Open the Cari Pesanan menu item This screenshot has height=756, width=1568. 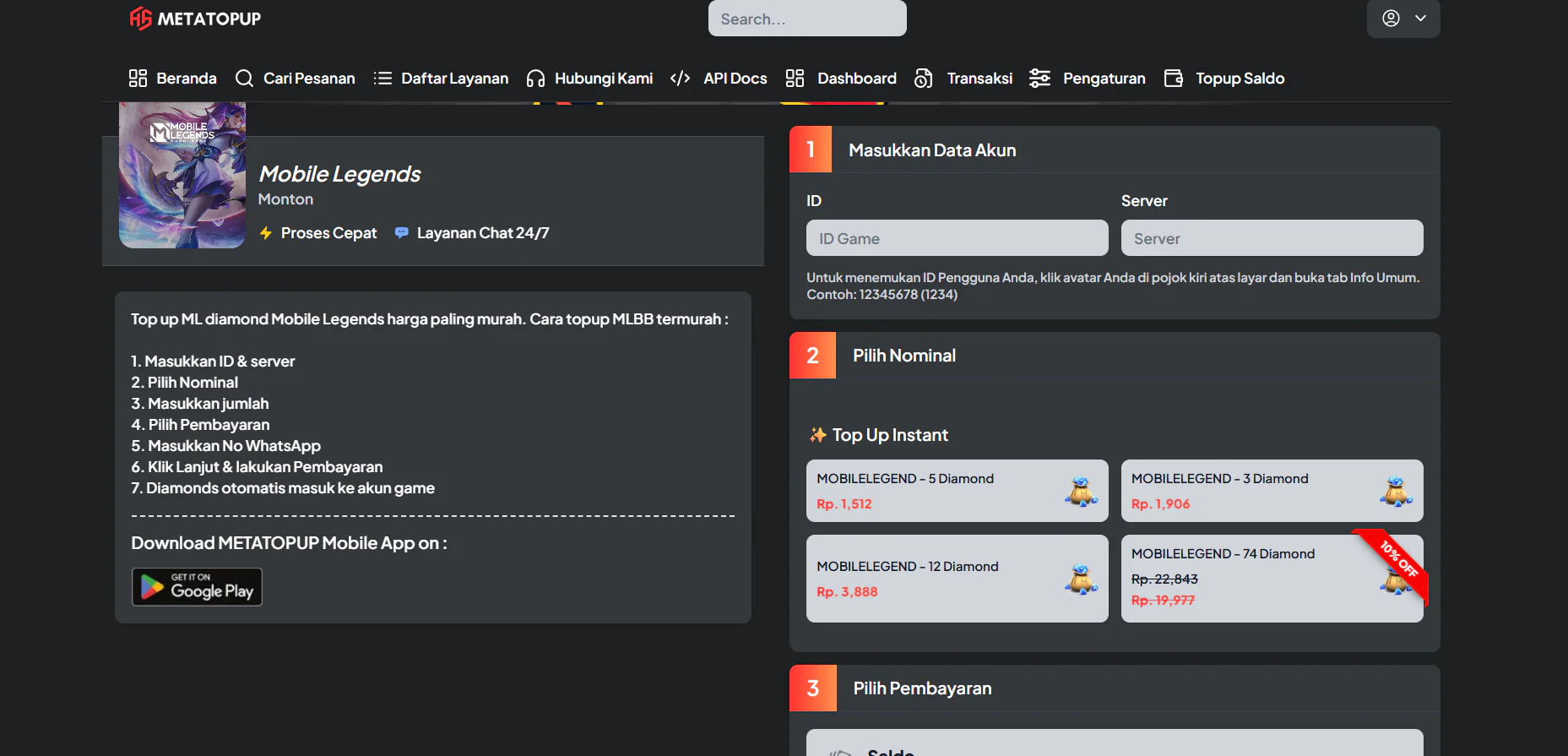pos(295,79)
